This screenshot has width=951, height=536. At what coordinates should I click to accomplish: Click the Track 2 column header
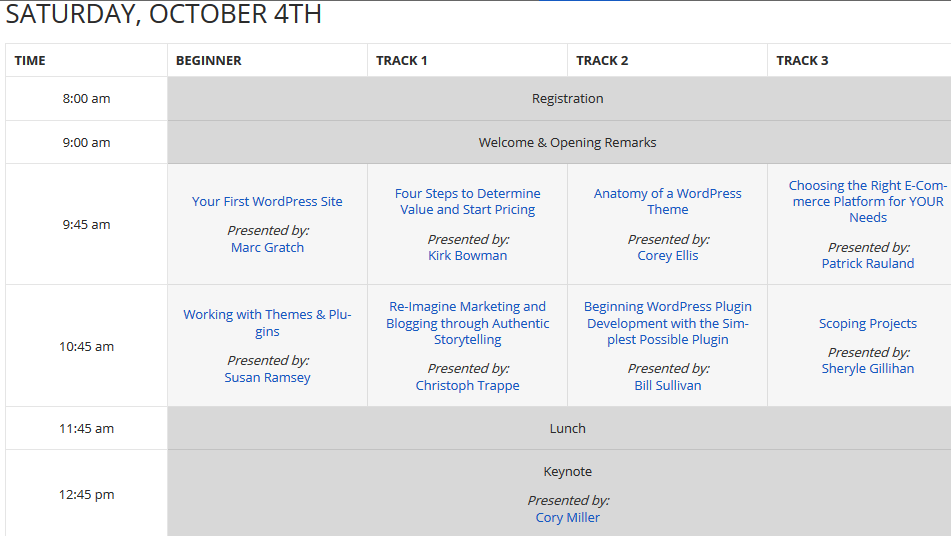(602, 60)
